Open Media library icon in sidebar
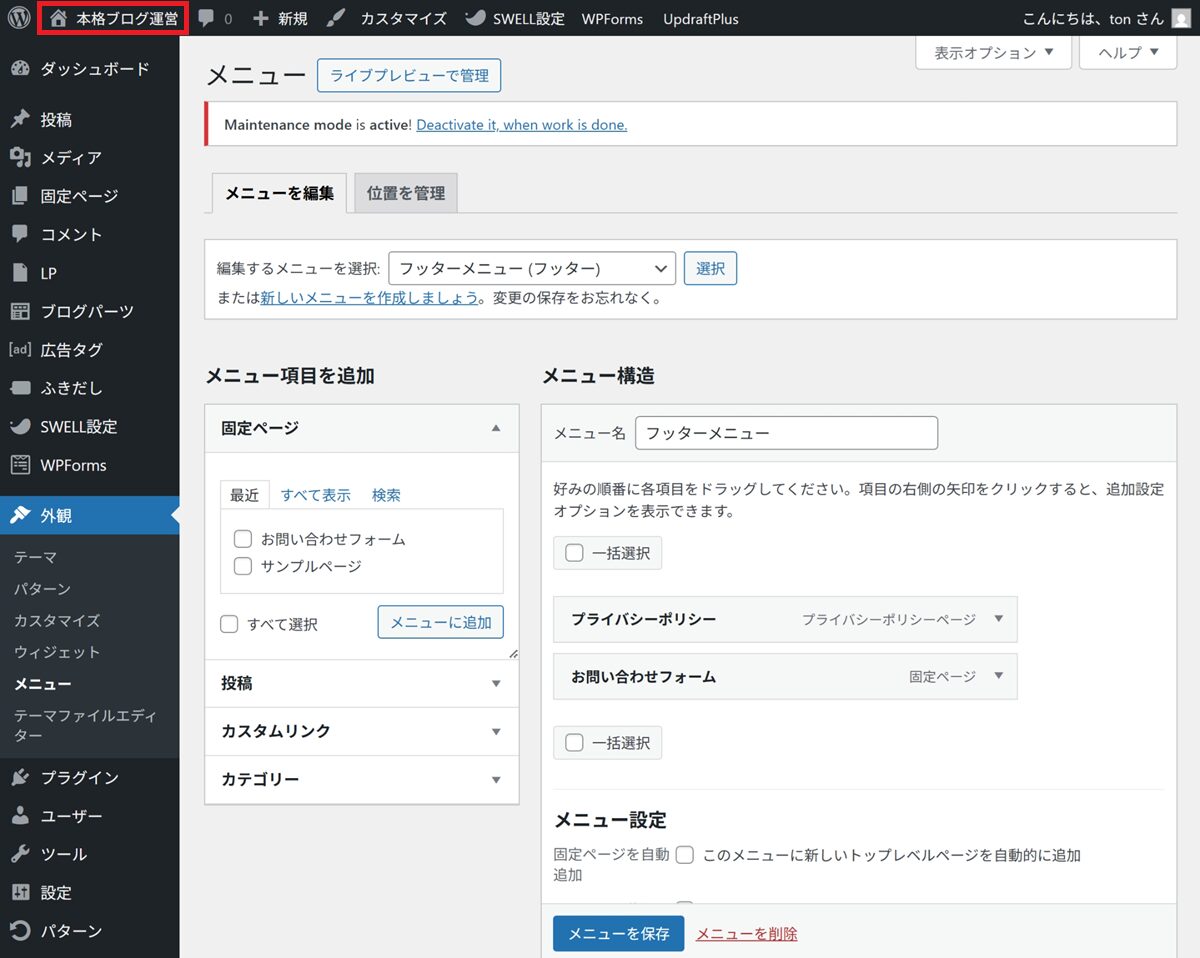 pyautogui.click(x=20, y=158)
